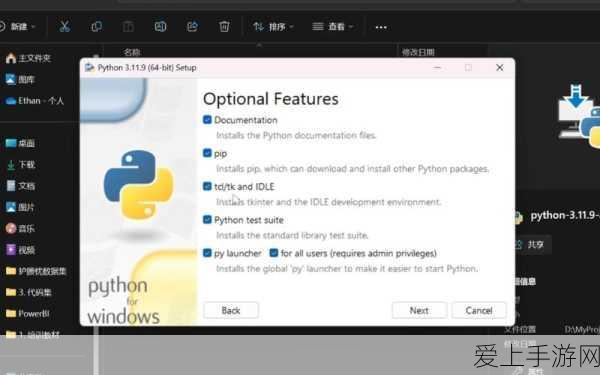Click the Rename icon in Explorer toolbar
This screenshot has width=600, height=375.
coord(160,26)
